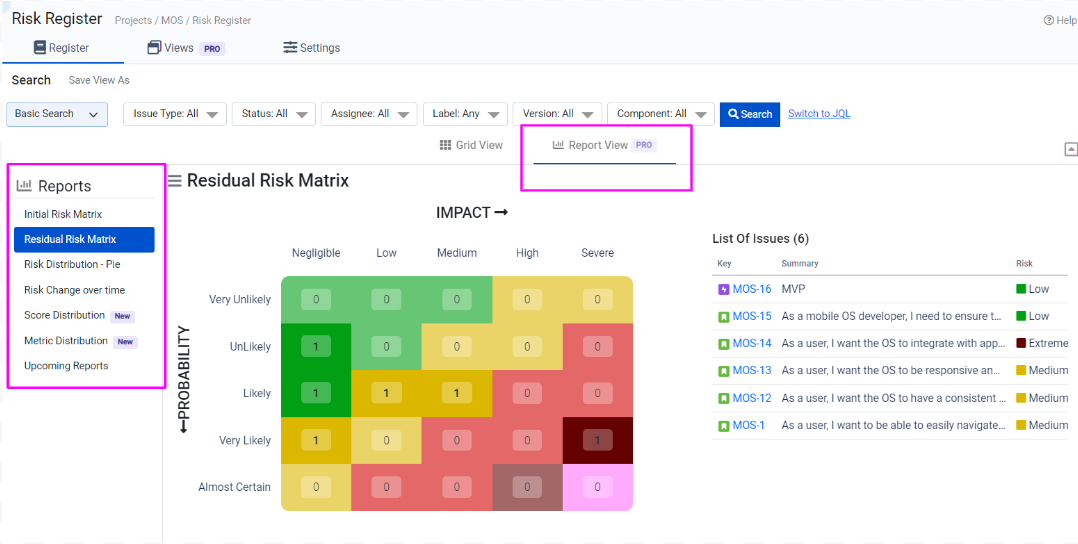Expand the Issue Type filter dropdown
The width and height of the screenshot is (1078, 544).
(x=175, y=114)
